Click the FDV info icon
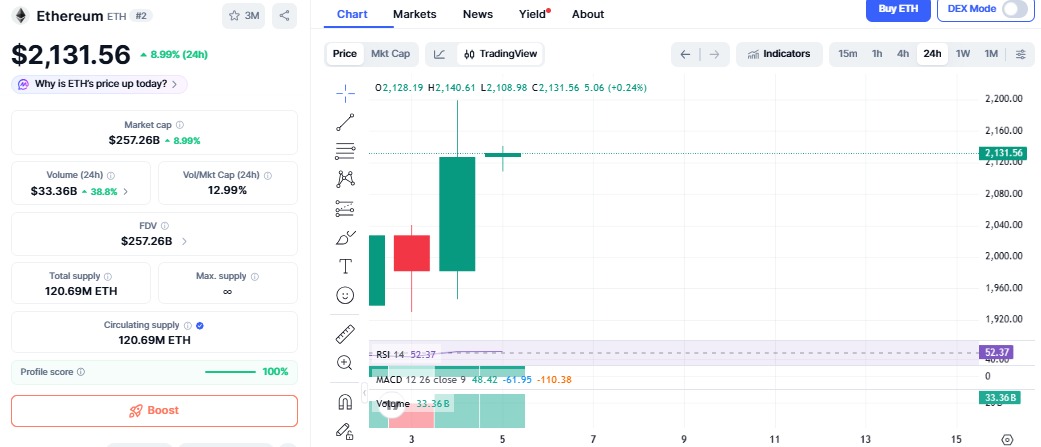Screen dimensions: 1041x447 point(165,226)
